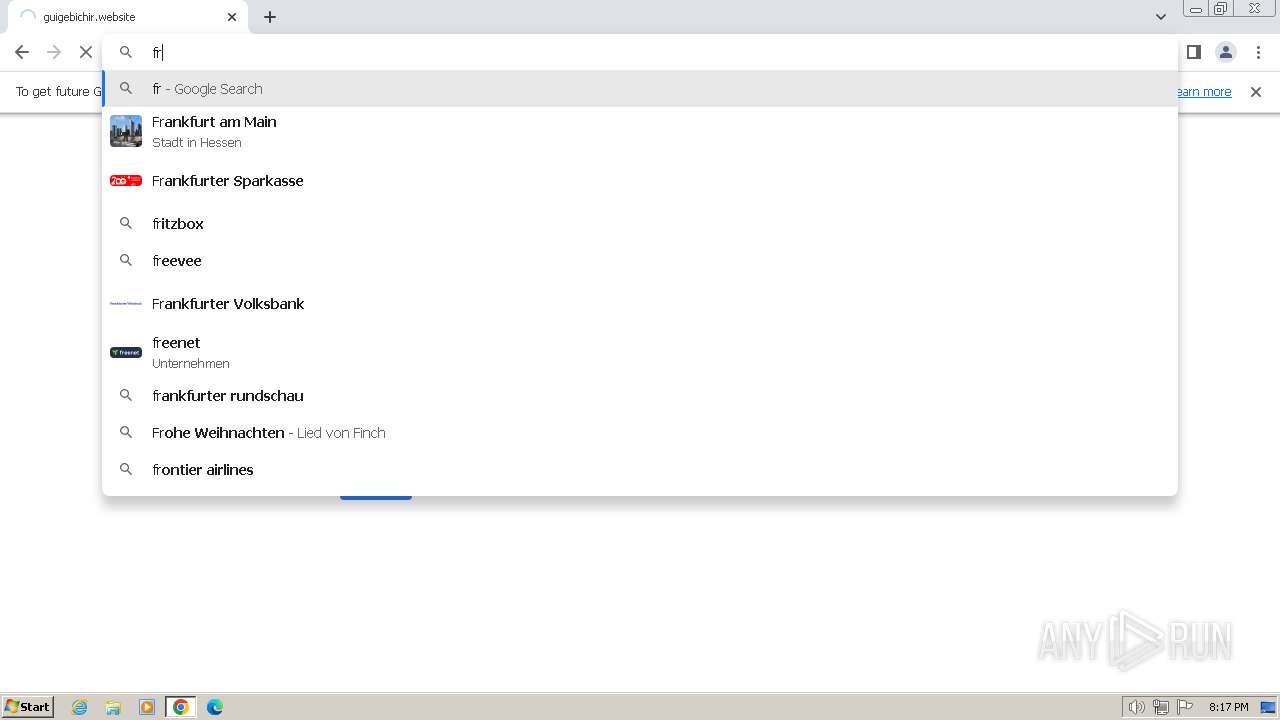The height and width of the screenshot is (720, 1280).
Task: Pick the freenet Unternehmen suggestion
Action: click(x=640, y=353)
